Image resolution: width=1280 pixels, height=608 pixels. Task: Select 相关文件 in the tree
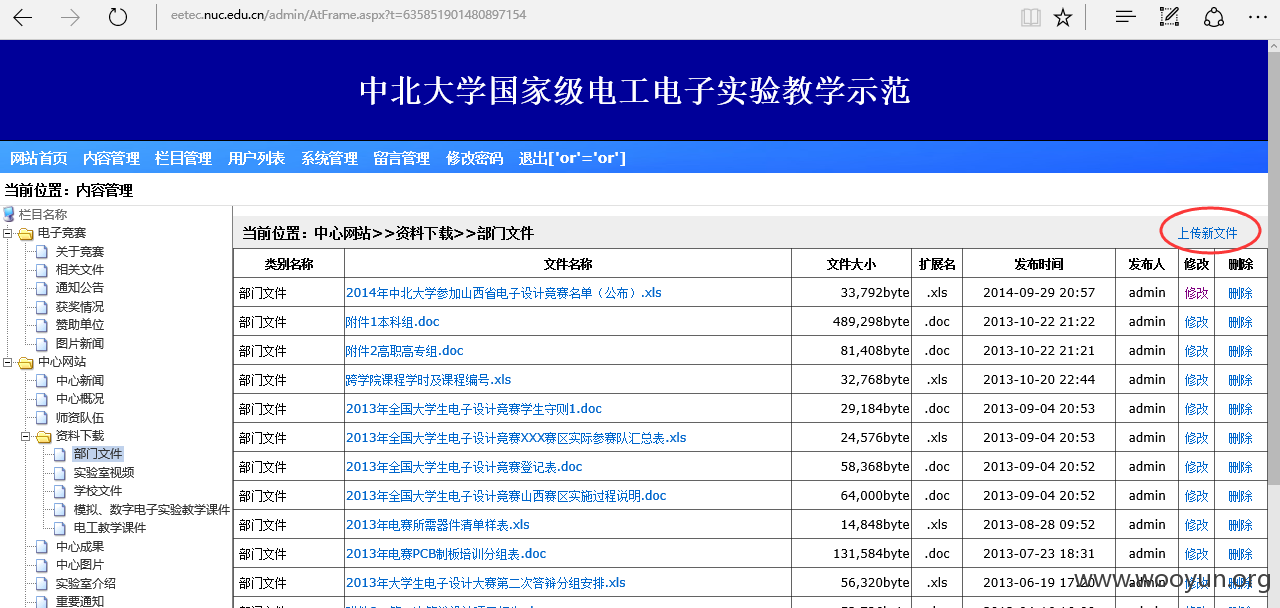79,270
